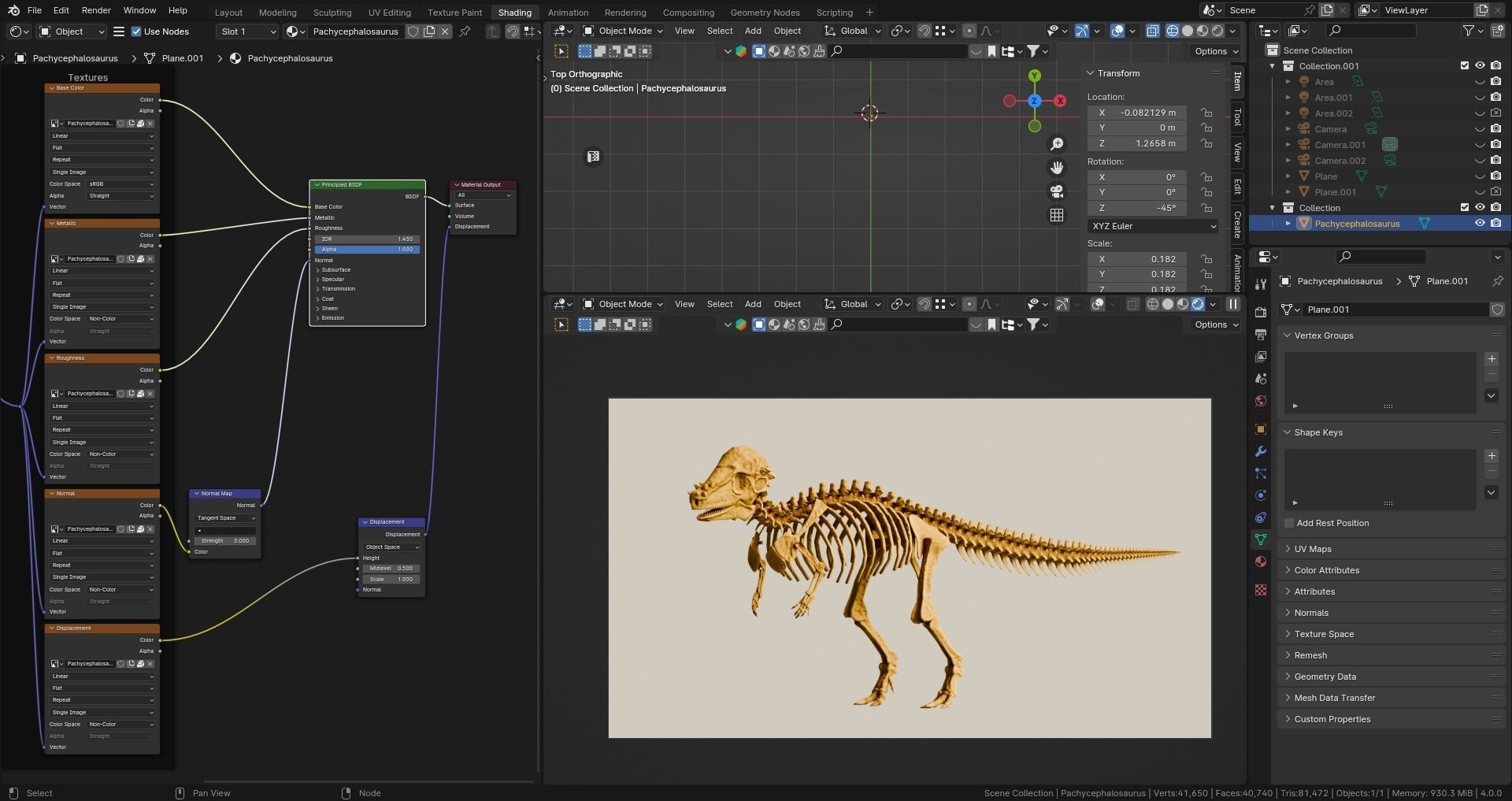Screen dimensions: 1512x801
Task: Open the Modifiers wrench tab icon
Action: click(1261, 451)
